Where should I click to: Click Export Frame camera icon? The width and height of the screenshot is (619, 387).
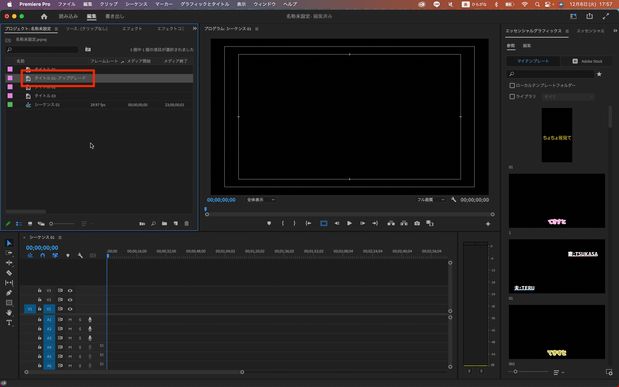point(417,224)
